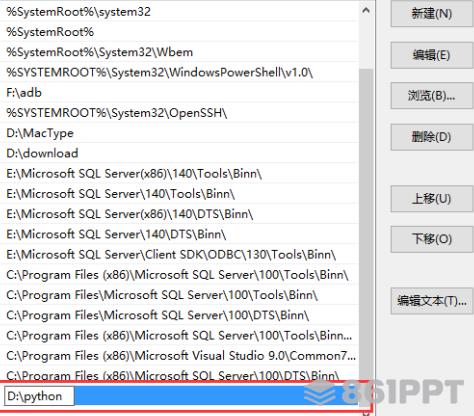Move entry down with 下移(O)
The height and width of the screenshot is (416, 474).
click(x=432, y=239)
